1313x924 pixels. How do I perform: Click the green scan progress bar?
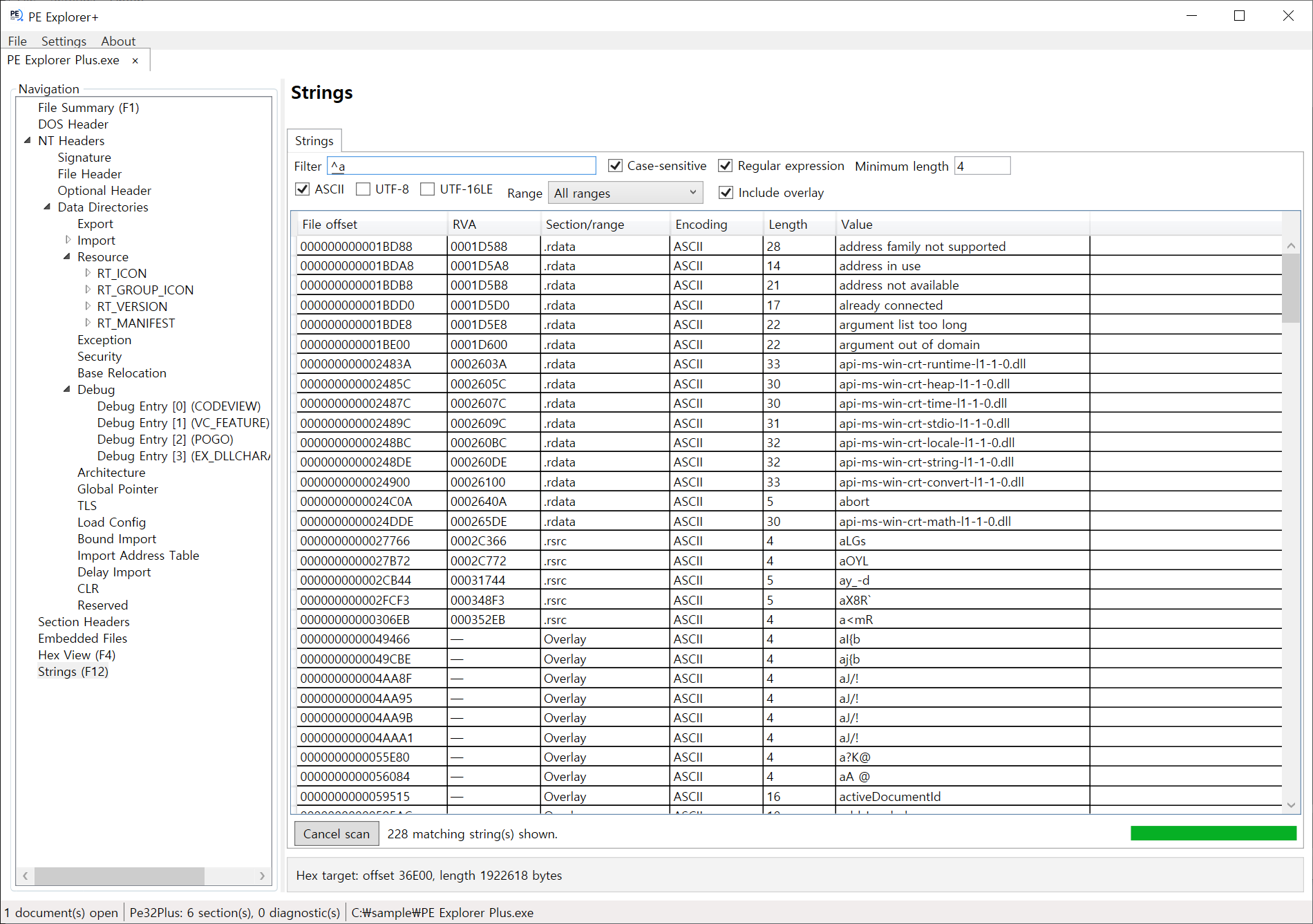point(1213,833)
